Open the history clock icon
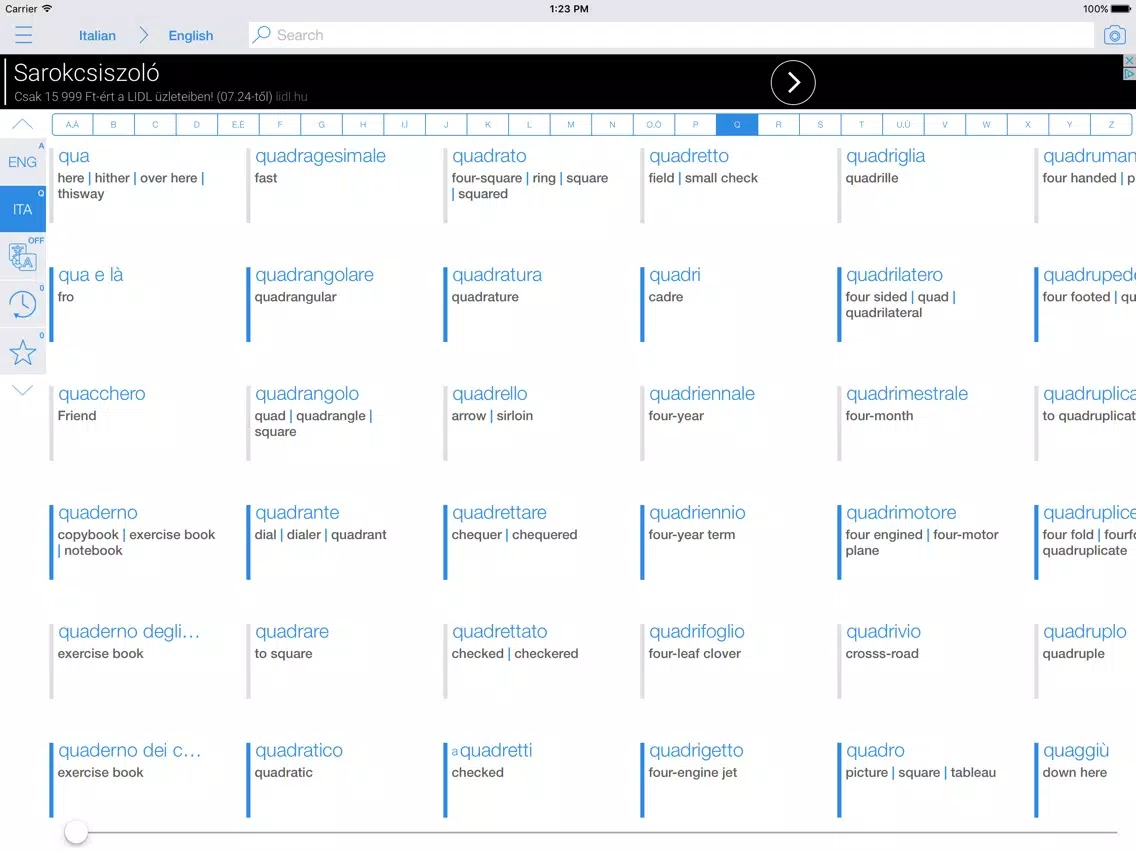 pos(22,304)
